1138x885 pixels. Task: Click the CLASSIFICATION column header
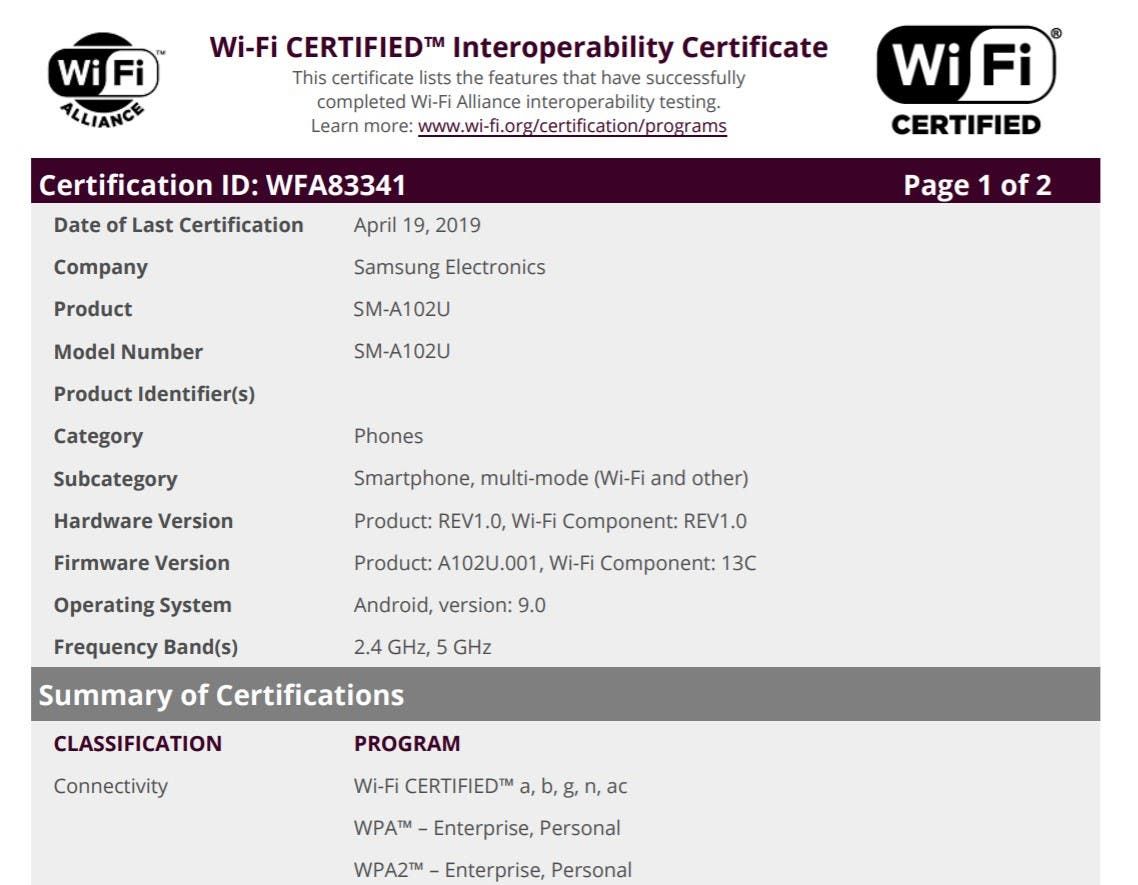click(138, 743)
